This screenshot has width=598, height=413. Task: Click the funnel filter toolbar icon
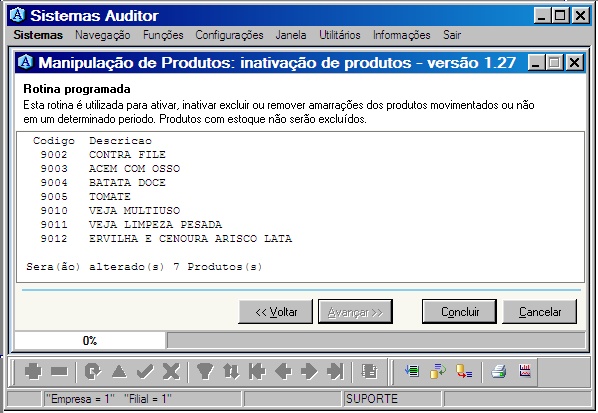(x=205, y=371)
